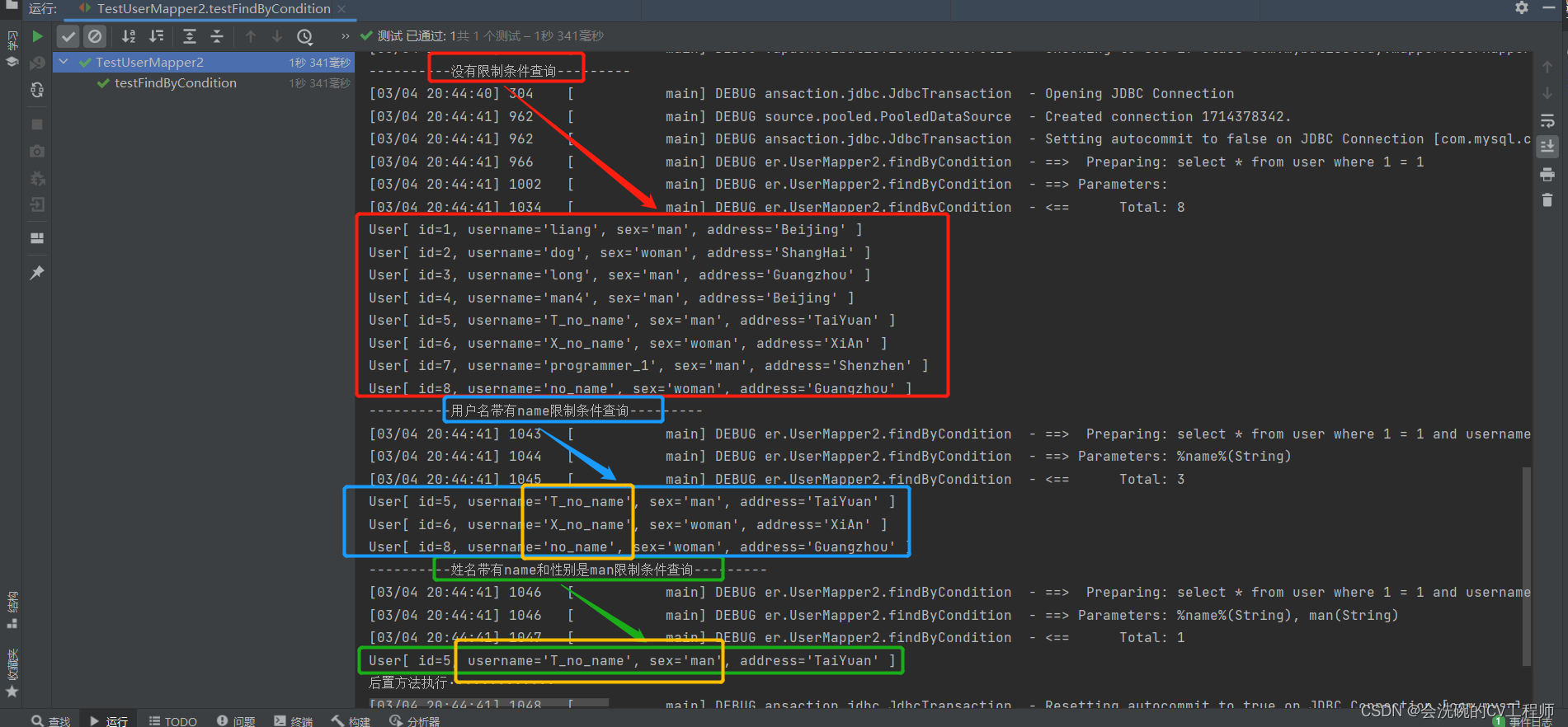This screenshot has width=1568, height=727.
Task: Print the console output
Action: (1547, 174)
